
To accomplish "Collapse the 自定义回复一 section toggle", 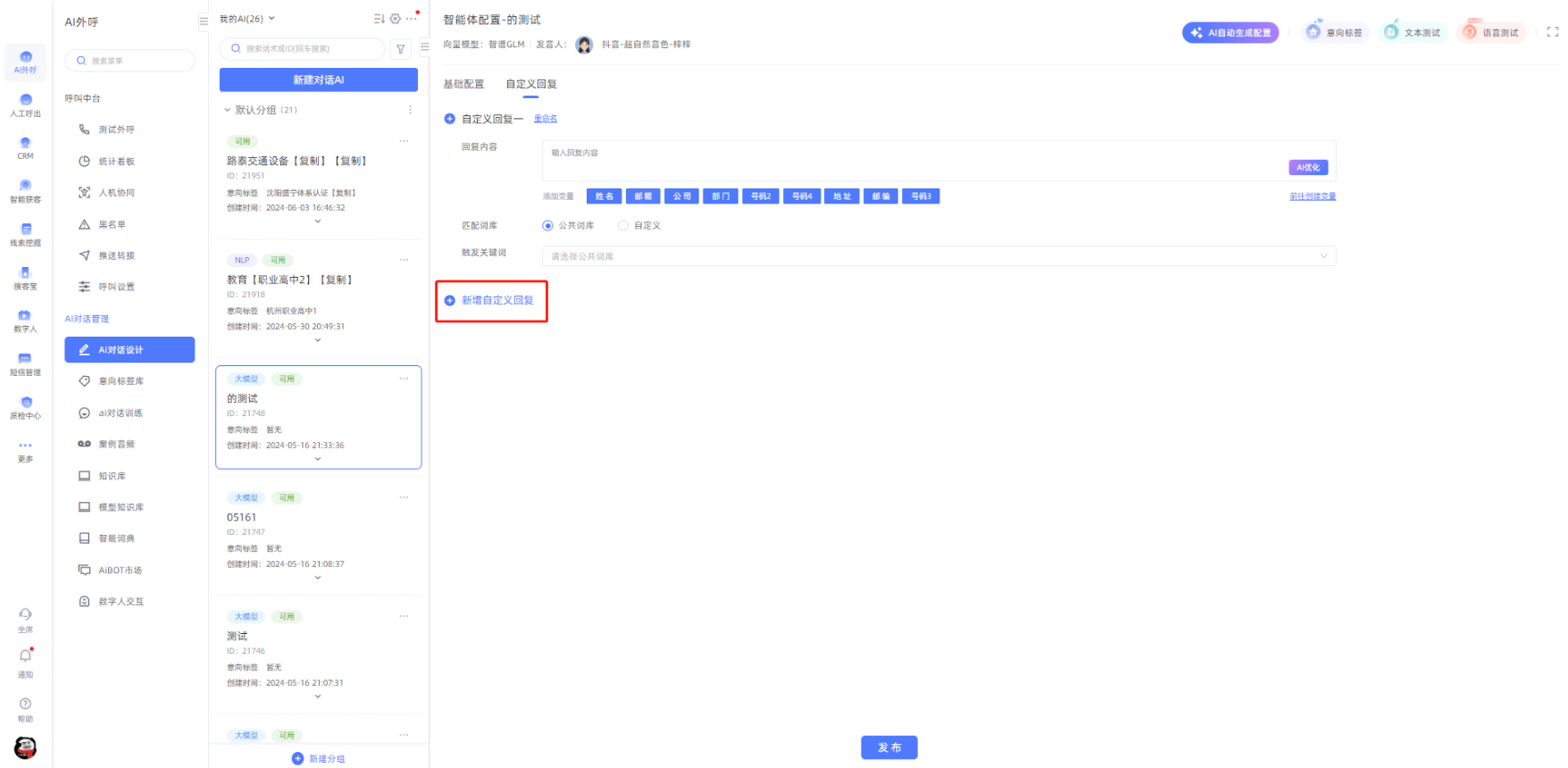I will pyautogui.click(x=450, y=119).
